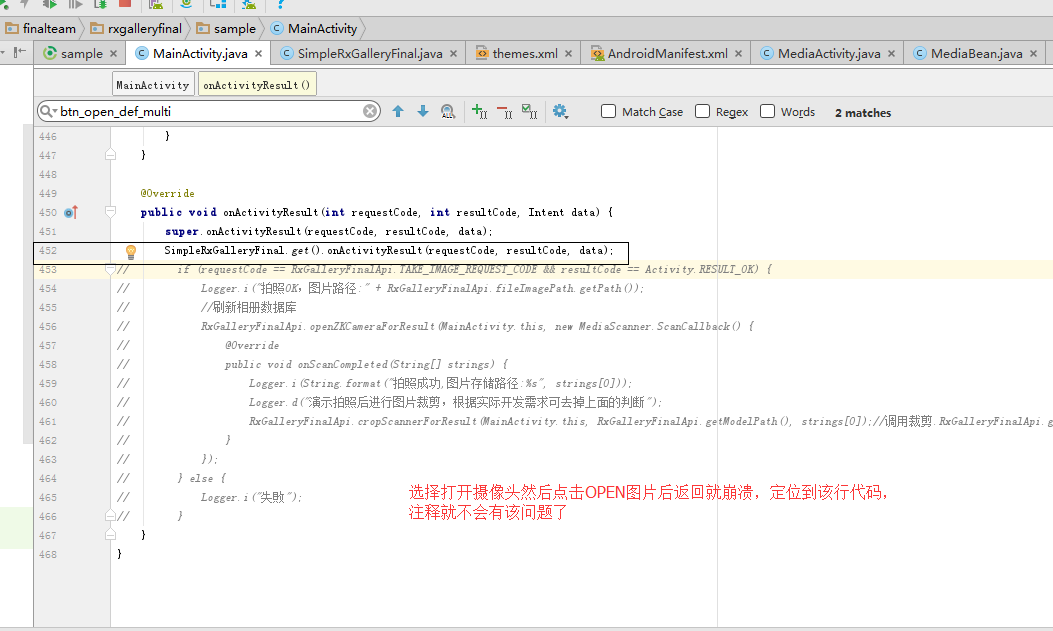1053x631 pixels.
Task: Enable the Match Case checkbox
Action: coord(608,111)
